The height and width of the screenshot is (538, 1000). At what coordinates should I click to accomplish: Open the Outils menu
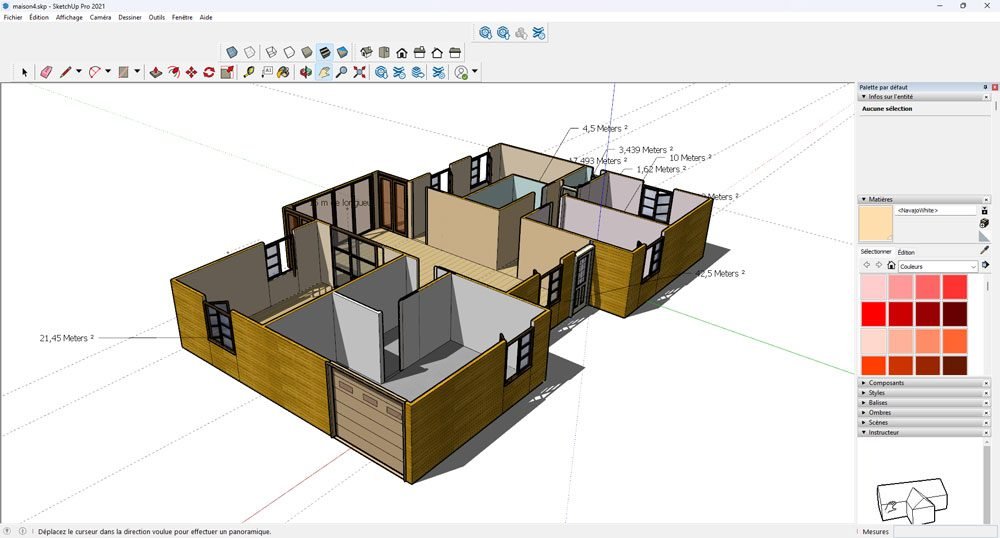pyautogui.click(x=157, y=17)
